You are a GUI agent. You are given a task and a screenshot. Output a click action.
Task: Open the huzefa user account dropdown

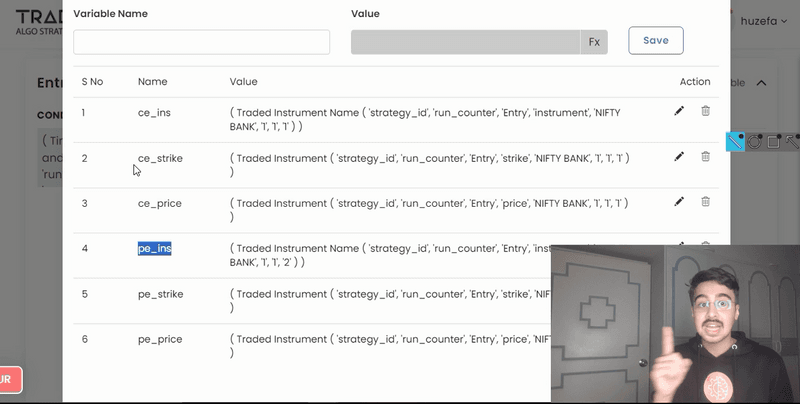tap(764, 20)
